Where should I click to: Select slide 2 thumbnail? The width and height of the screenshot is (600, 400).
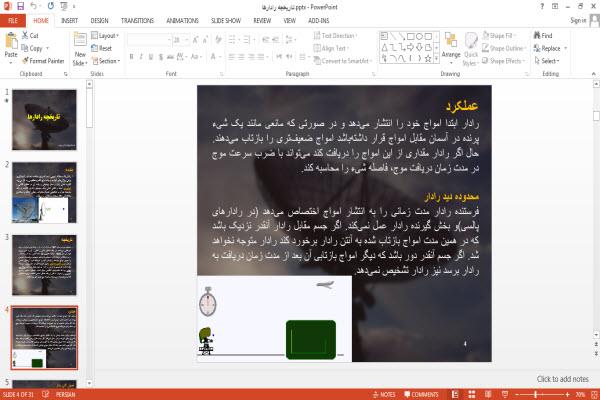44,192
